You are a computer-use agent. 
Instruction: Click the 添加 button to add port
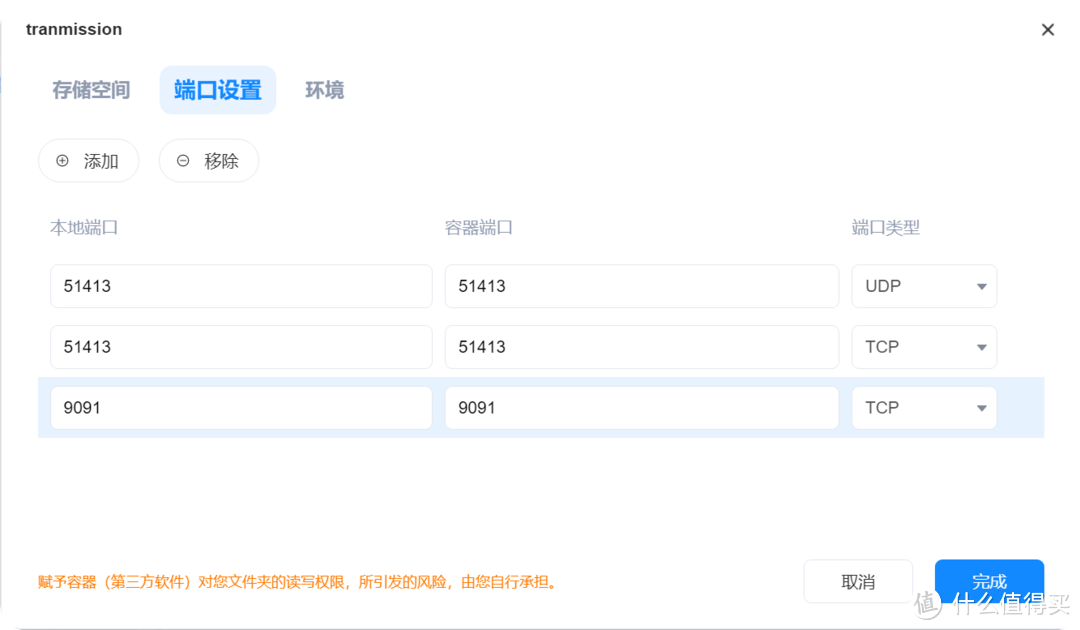coord(88,161)
